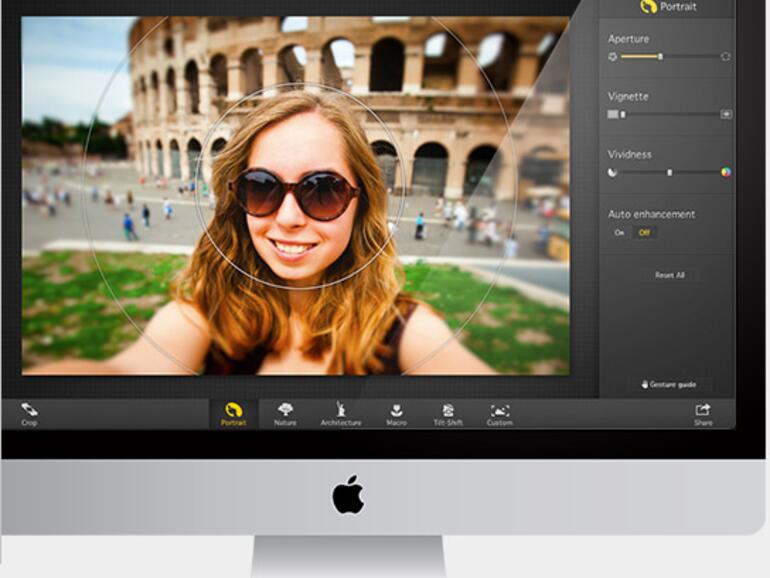Switch to Nature mode tab

click(x=285, y=414)
